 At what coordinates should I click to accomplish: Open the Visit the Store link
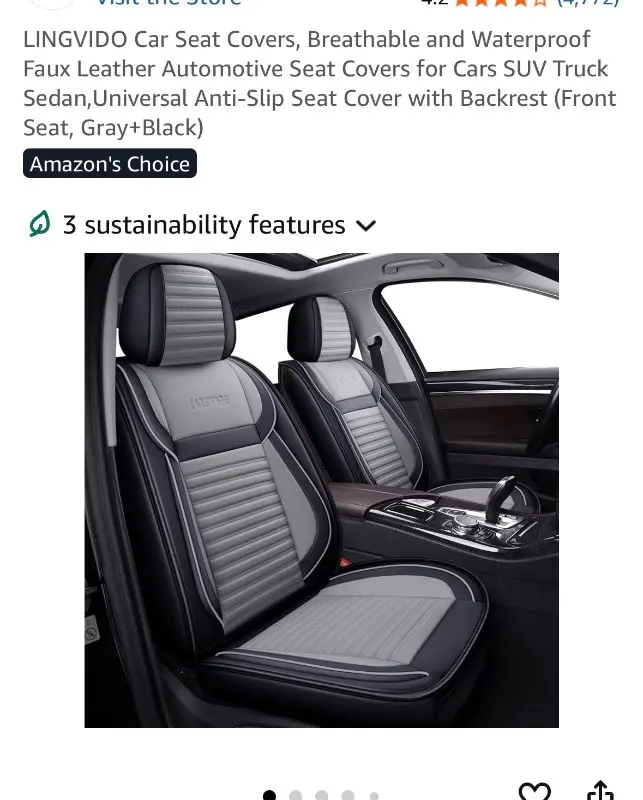click(x=168, y=3)
